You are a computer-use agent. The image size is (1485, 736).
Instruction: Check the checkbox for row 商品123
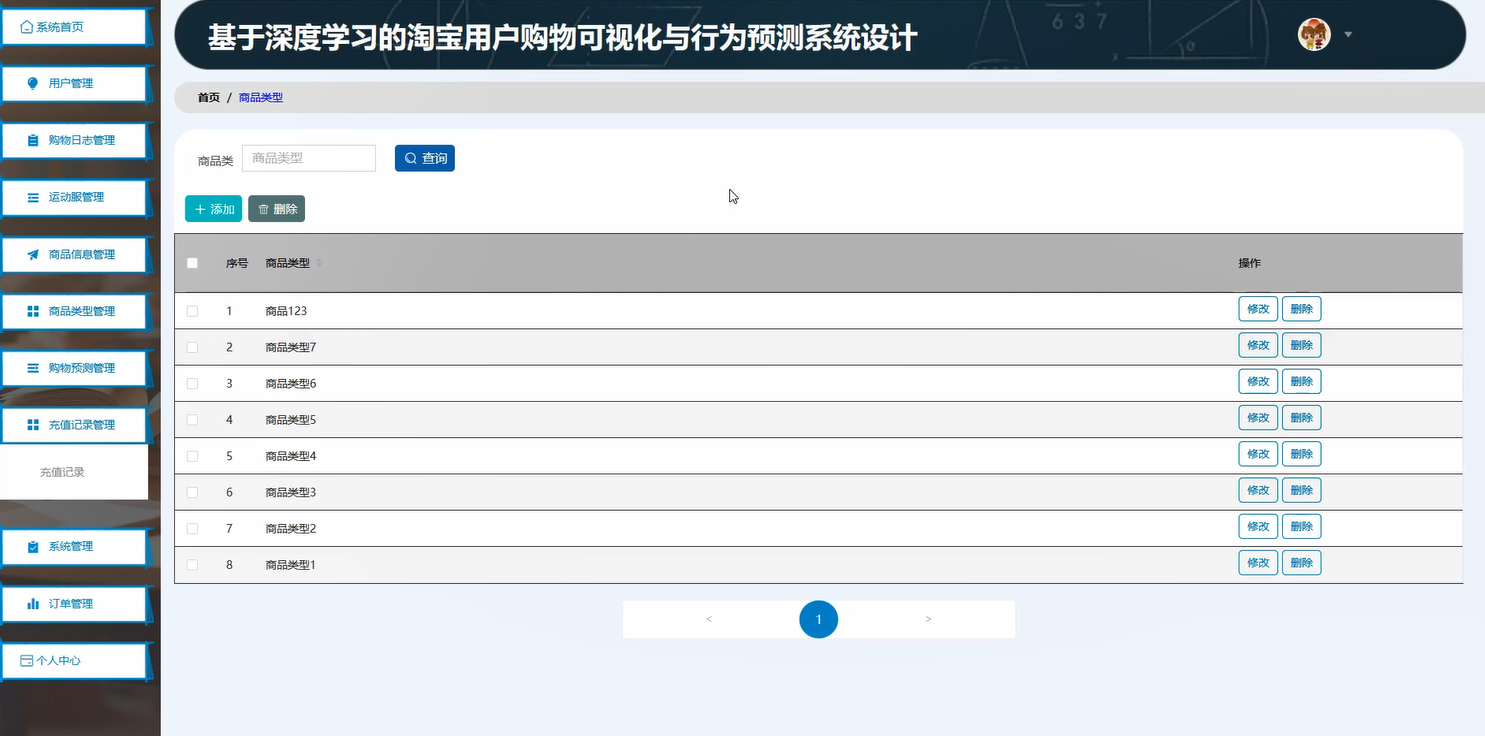click(x=192, y=311)
